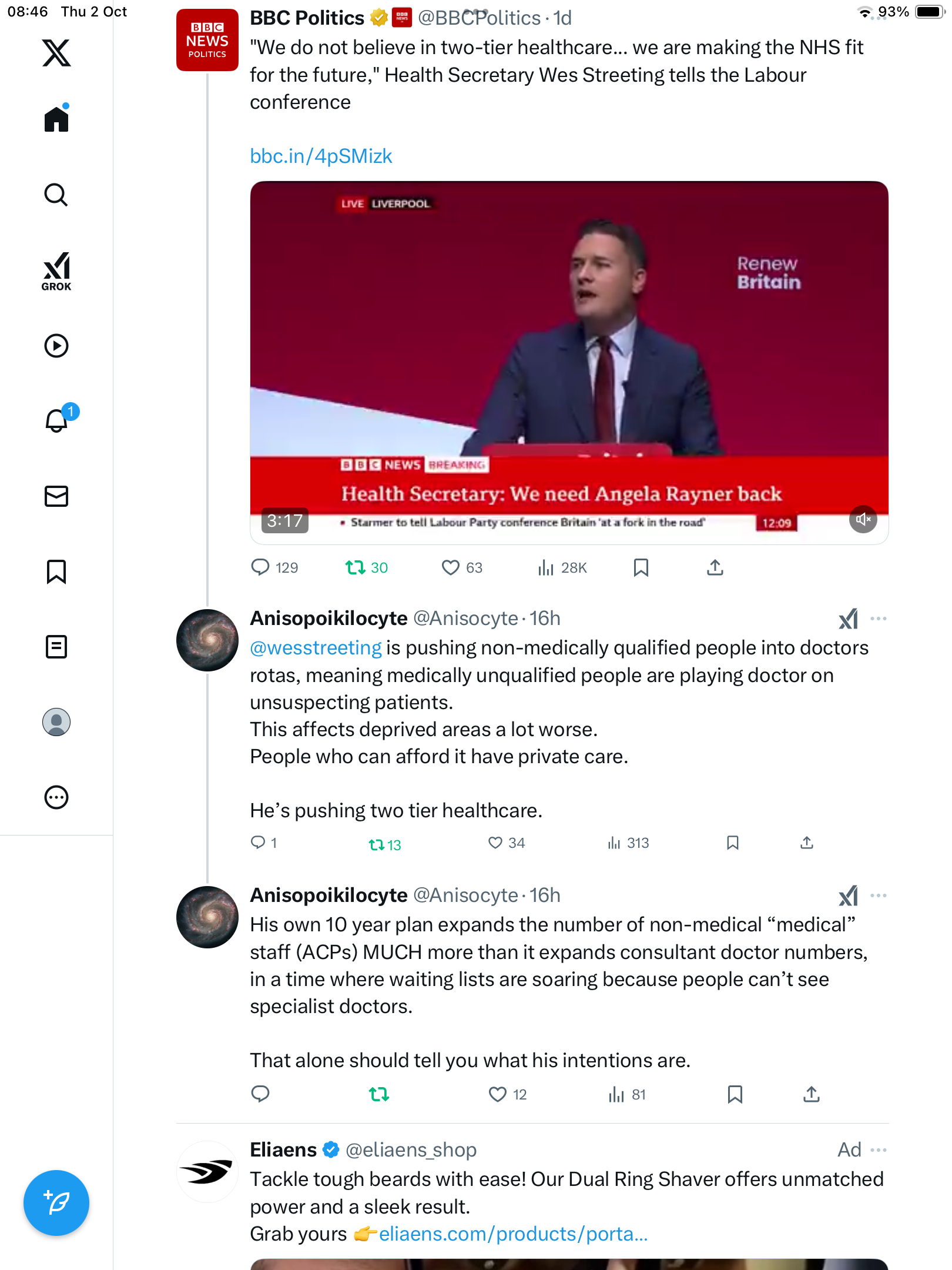Open more options on first Anisopoikilocyte reply
The image size is (952, 1270).
(x=879, y=619)
